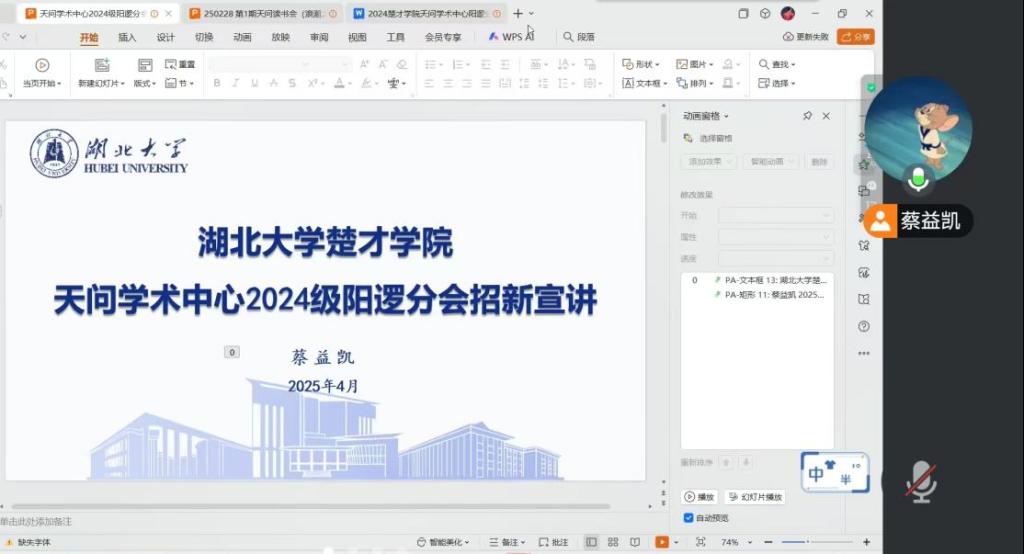Open the find (查找) dropdown
The width and height of the screenshot is (1024, 554).
coord(778,64)
